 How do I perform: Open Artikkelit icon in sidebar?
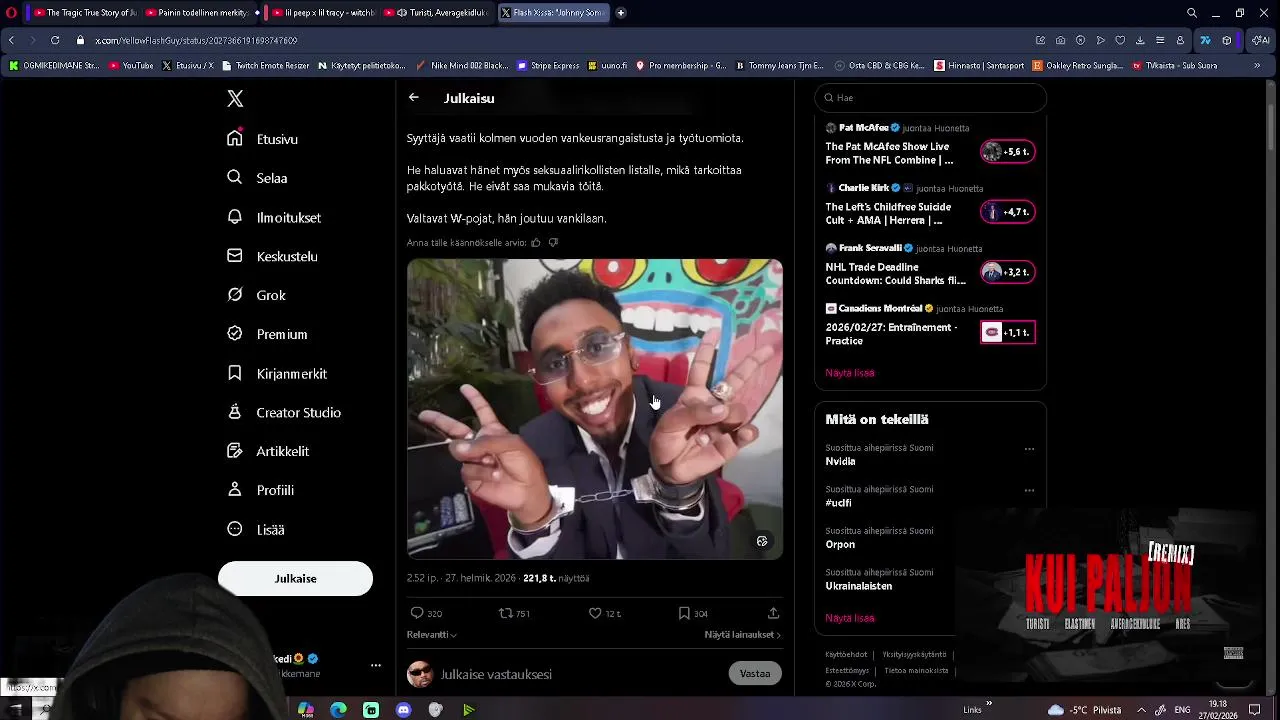click(x=235, y=451)
